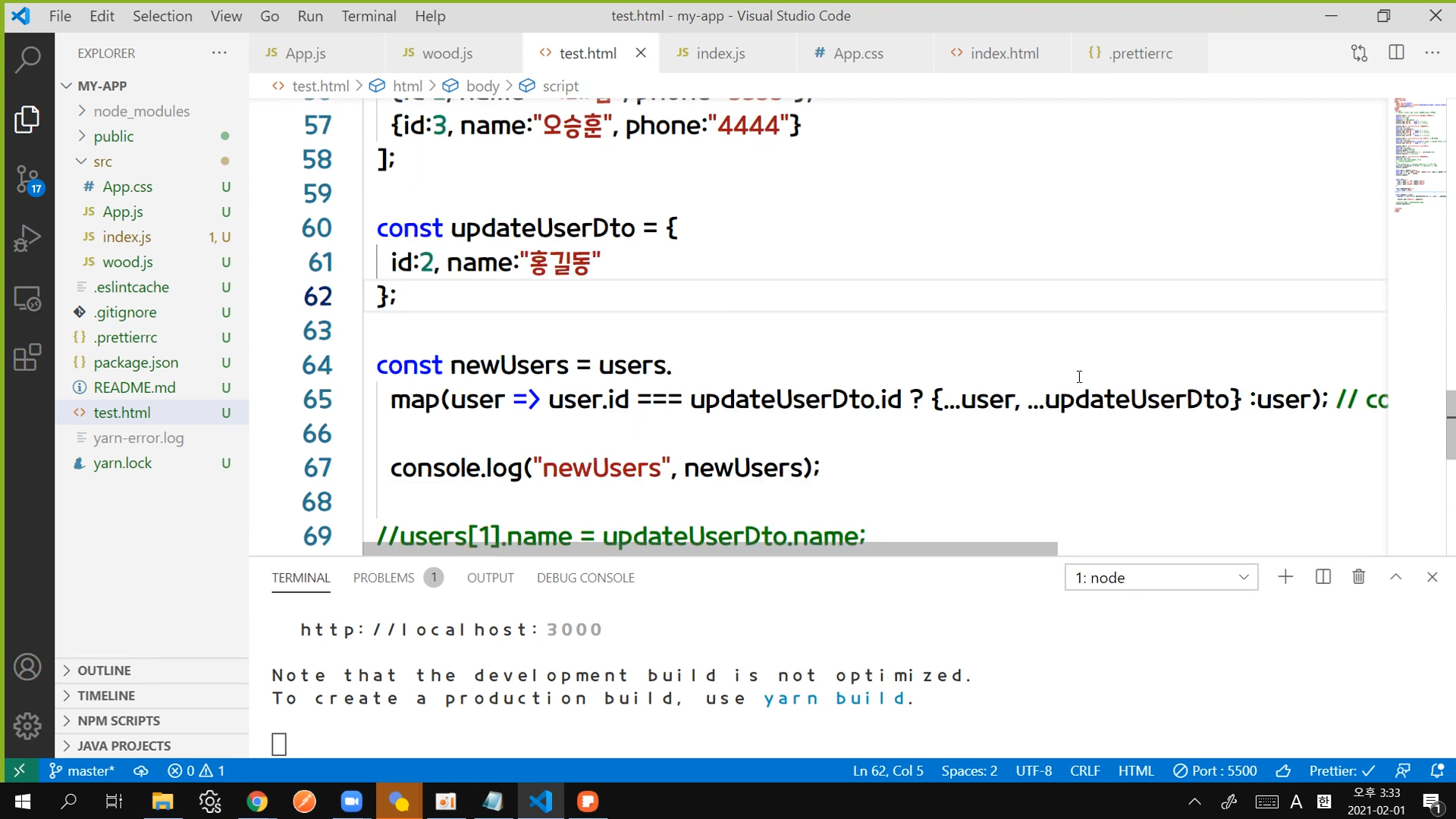The height and width of the screenshot is (819, 1456).
Task: Open README.md in the explorer
Action: coord(152,388)
